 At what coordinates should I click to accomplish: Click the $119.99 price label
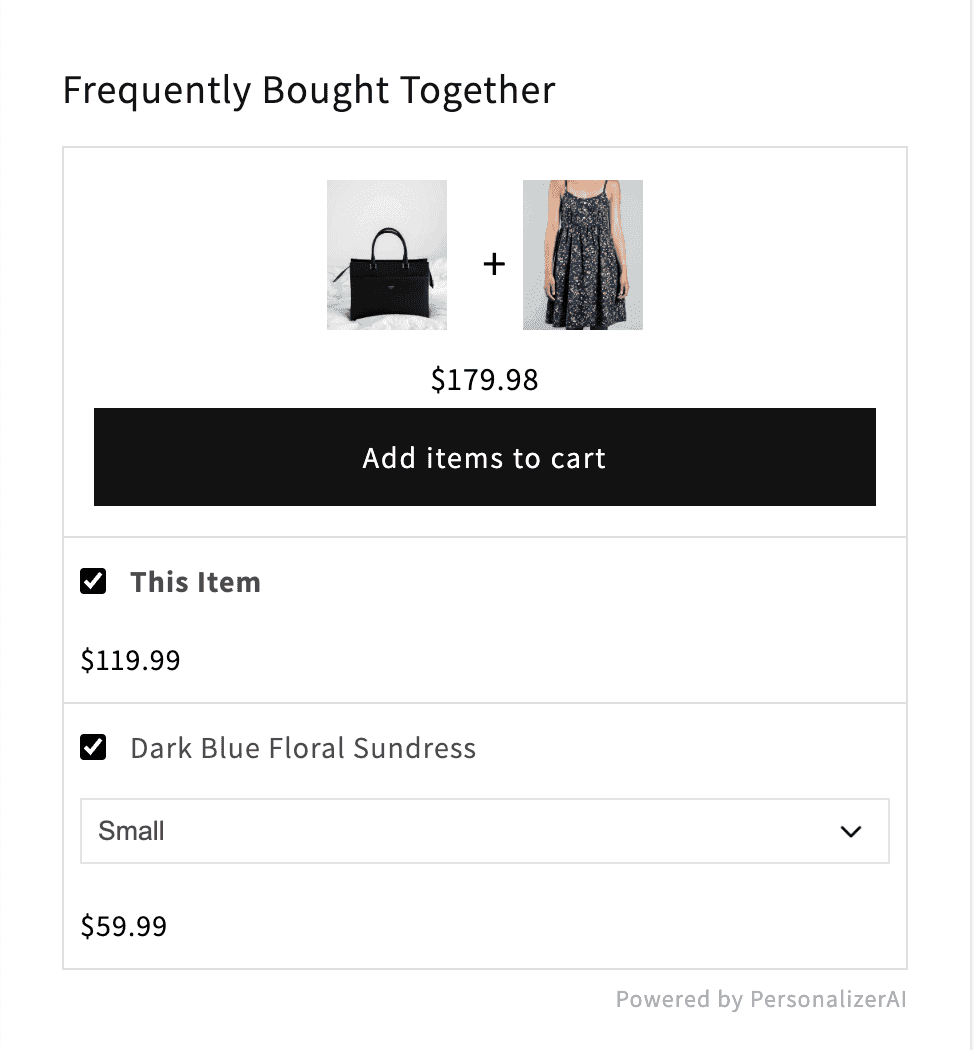tap(130, 660)
